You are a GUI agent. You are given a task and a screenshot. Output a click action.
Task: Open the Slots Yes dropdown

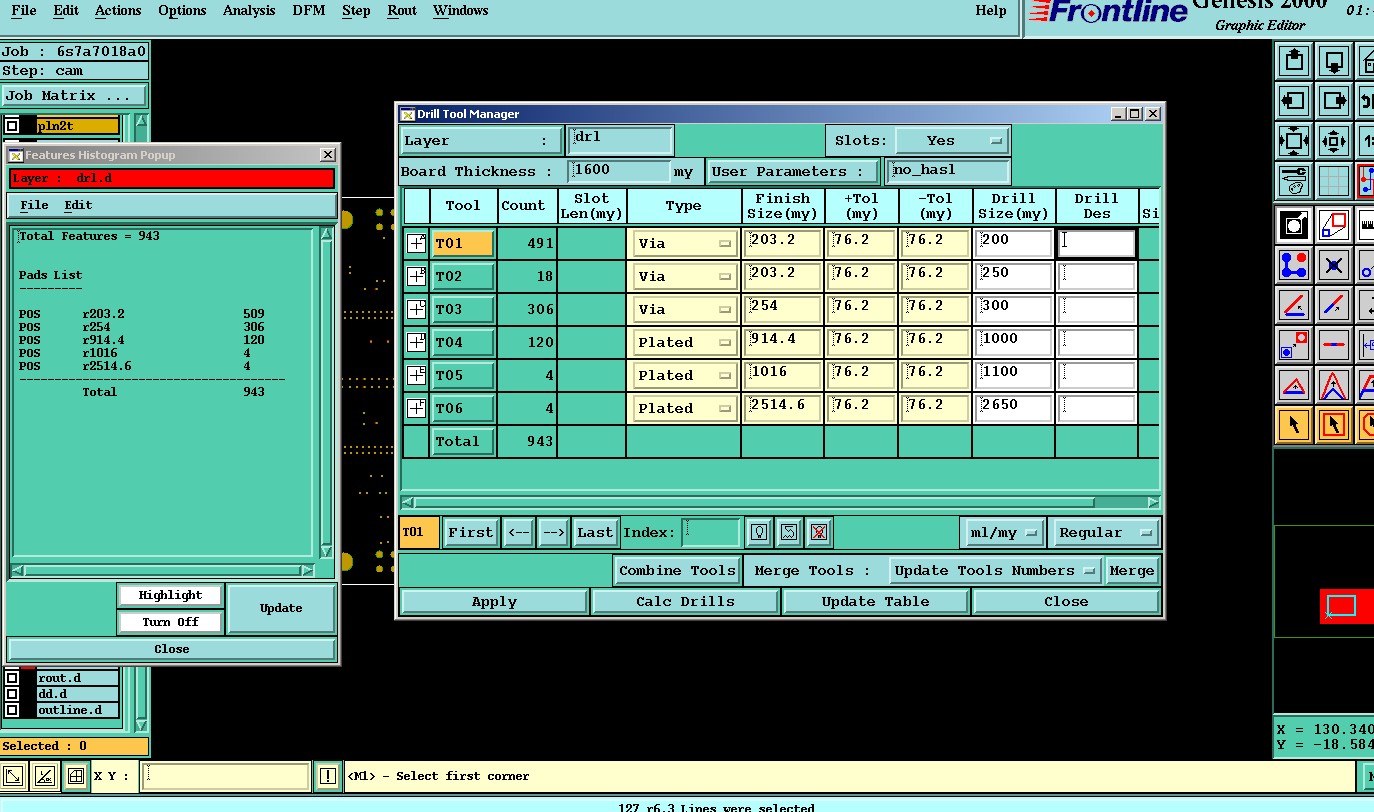(952, 141)
